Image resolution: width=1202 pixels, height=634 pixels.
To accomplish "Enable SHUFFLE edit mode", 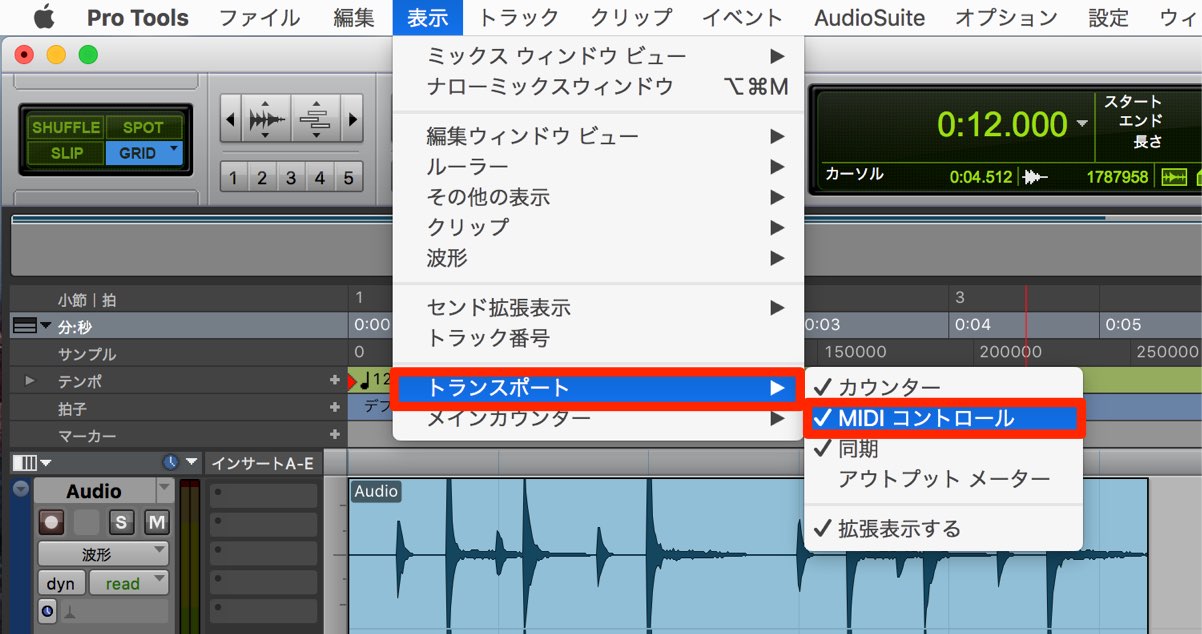I will coord(66,127).
